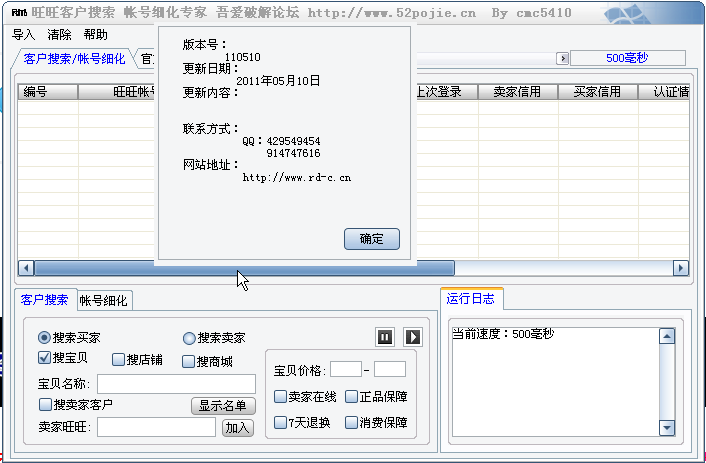Switch to the 客户搜索/帐号细化 tab
The image size is (706, 463).
pos(74,59)
